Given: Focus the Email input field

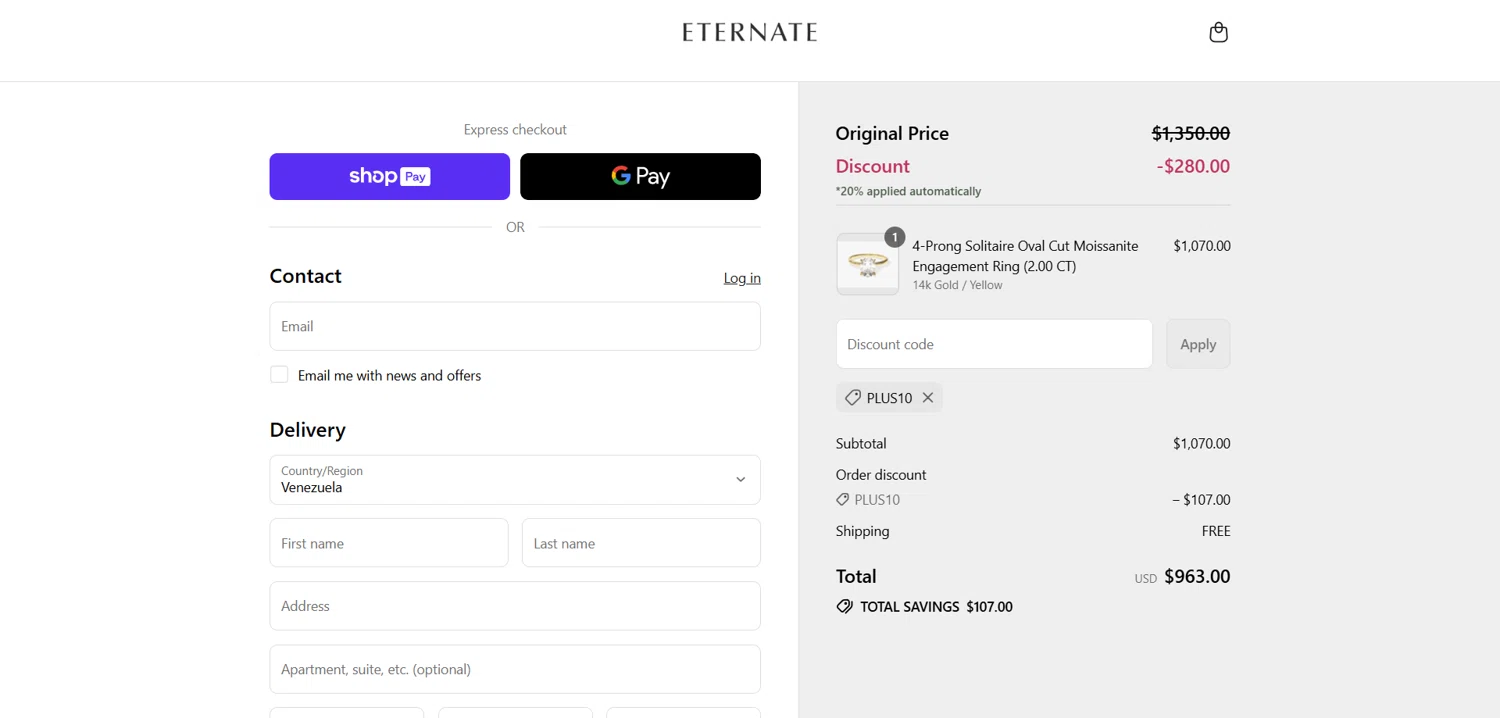Looking at the screenshot, I should pos(515,326).
